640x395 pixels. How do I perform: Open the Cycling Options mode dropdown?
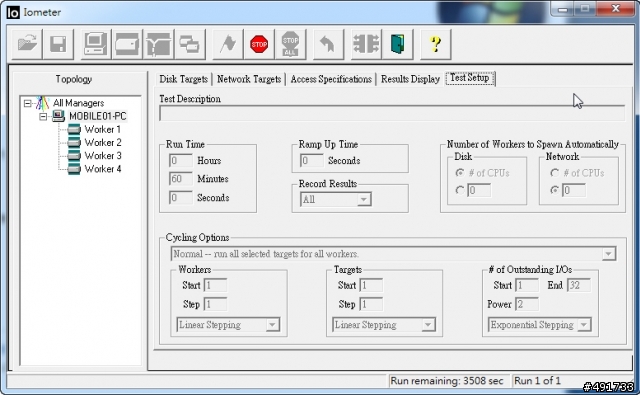pyautogui.click(x=608, y=254)
